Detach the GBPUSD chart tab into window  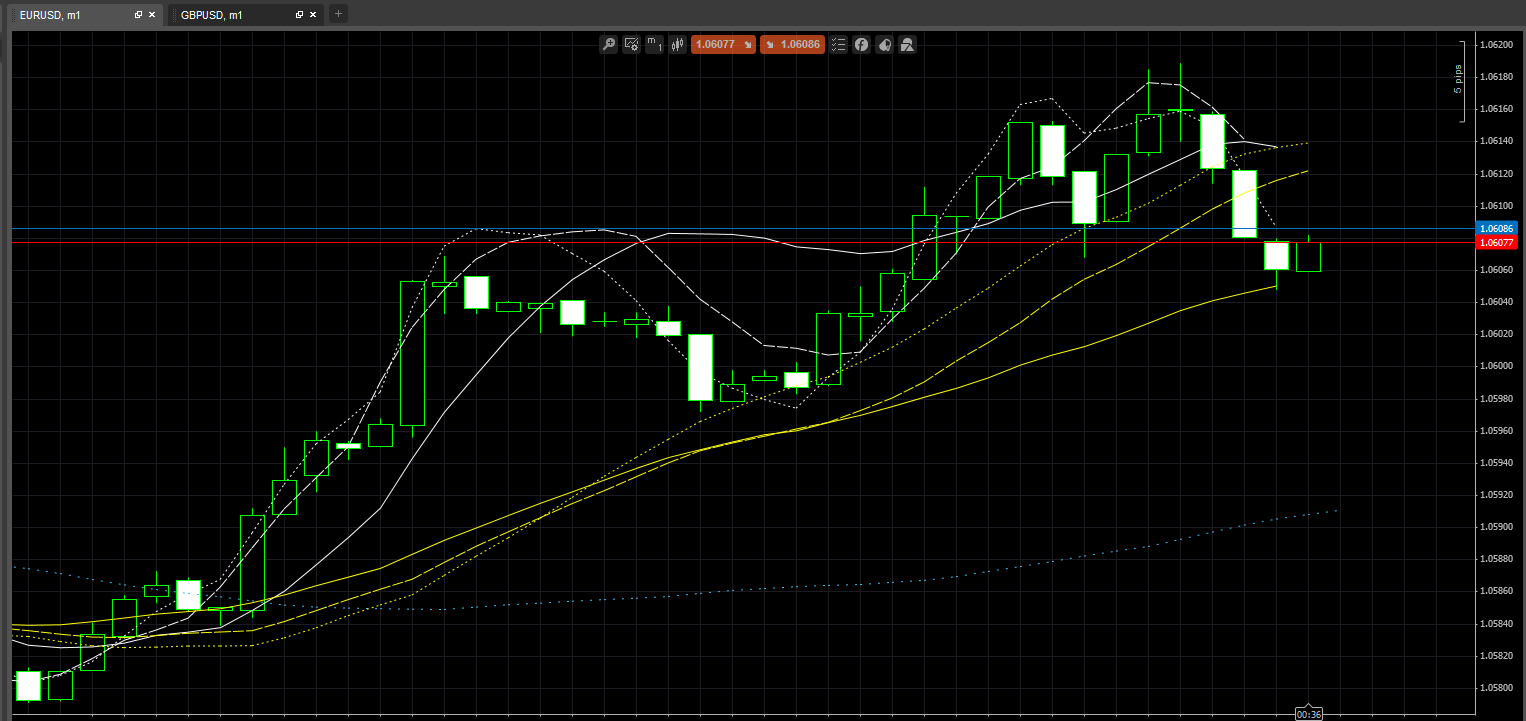pos(299,15)
